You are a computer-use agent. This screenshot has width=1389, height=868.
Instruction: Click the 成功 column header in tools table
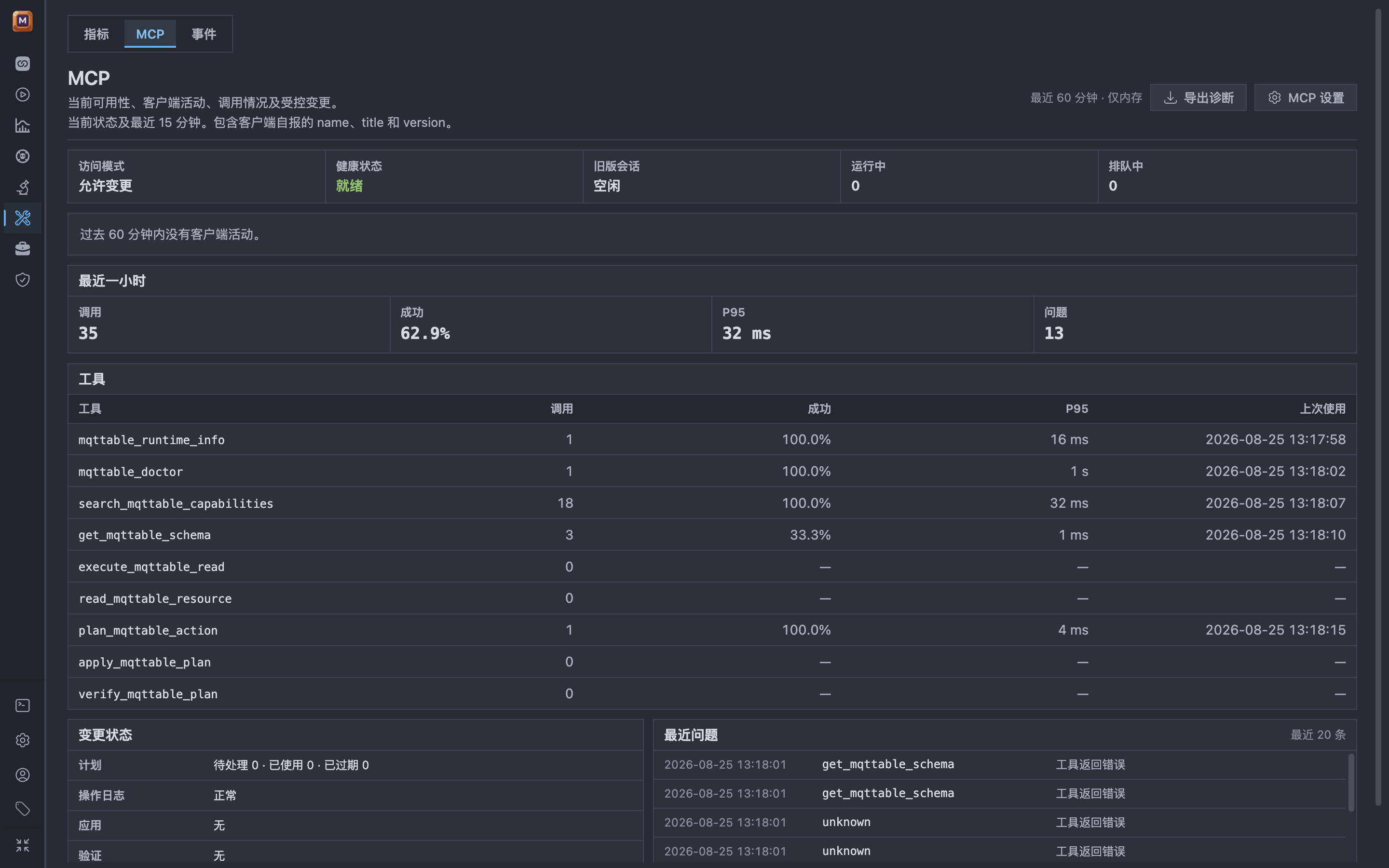[819, 409]
